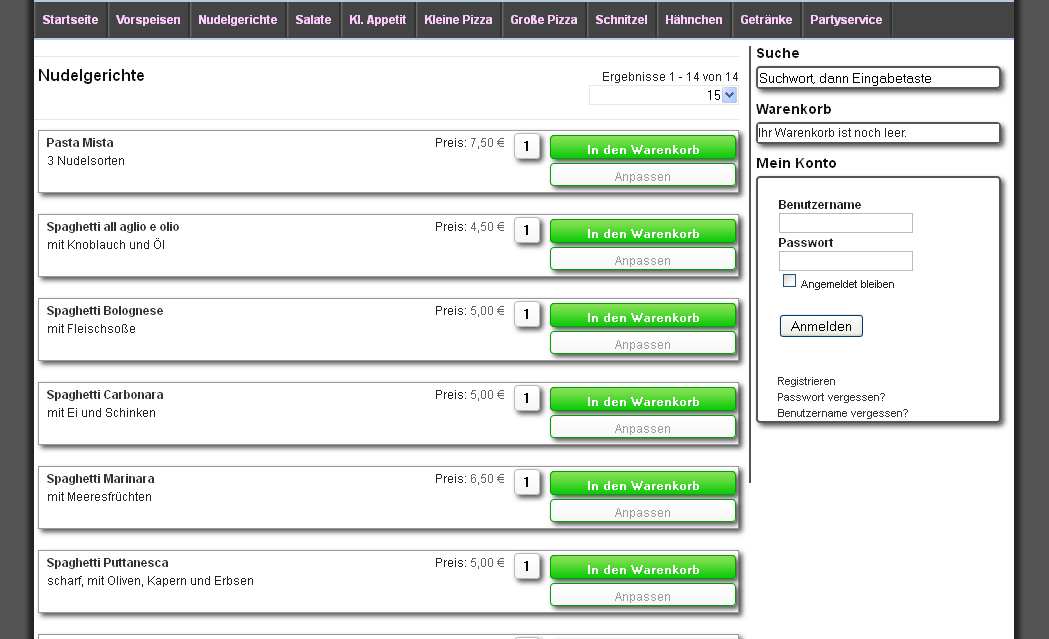Image resolution: width=1049 pixels, height=639 pixels.
Task: Open the Registrieren link
Action: tap(806, 381)
